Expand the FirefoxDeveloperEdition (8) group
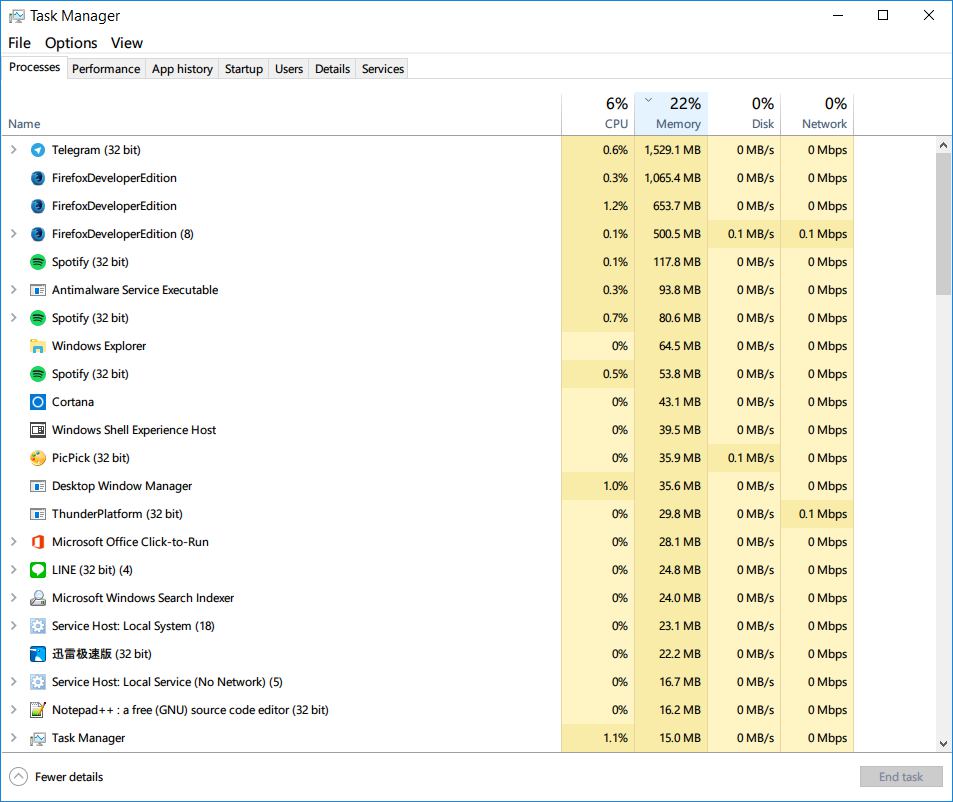Image resolution: width=953 pixels, height=802 pixels. pos(13,233)
